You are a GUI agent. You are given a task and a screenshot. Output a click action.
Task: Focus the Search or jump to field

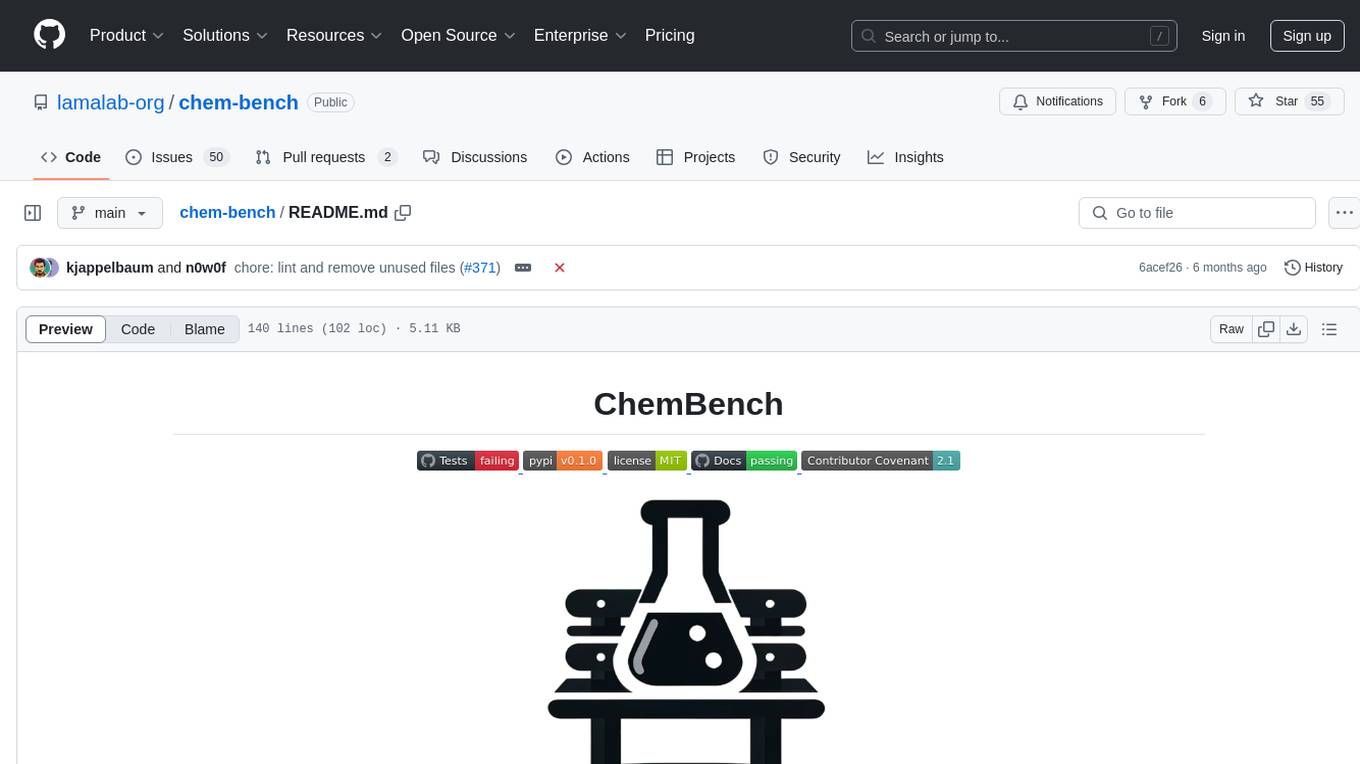1013,36
